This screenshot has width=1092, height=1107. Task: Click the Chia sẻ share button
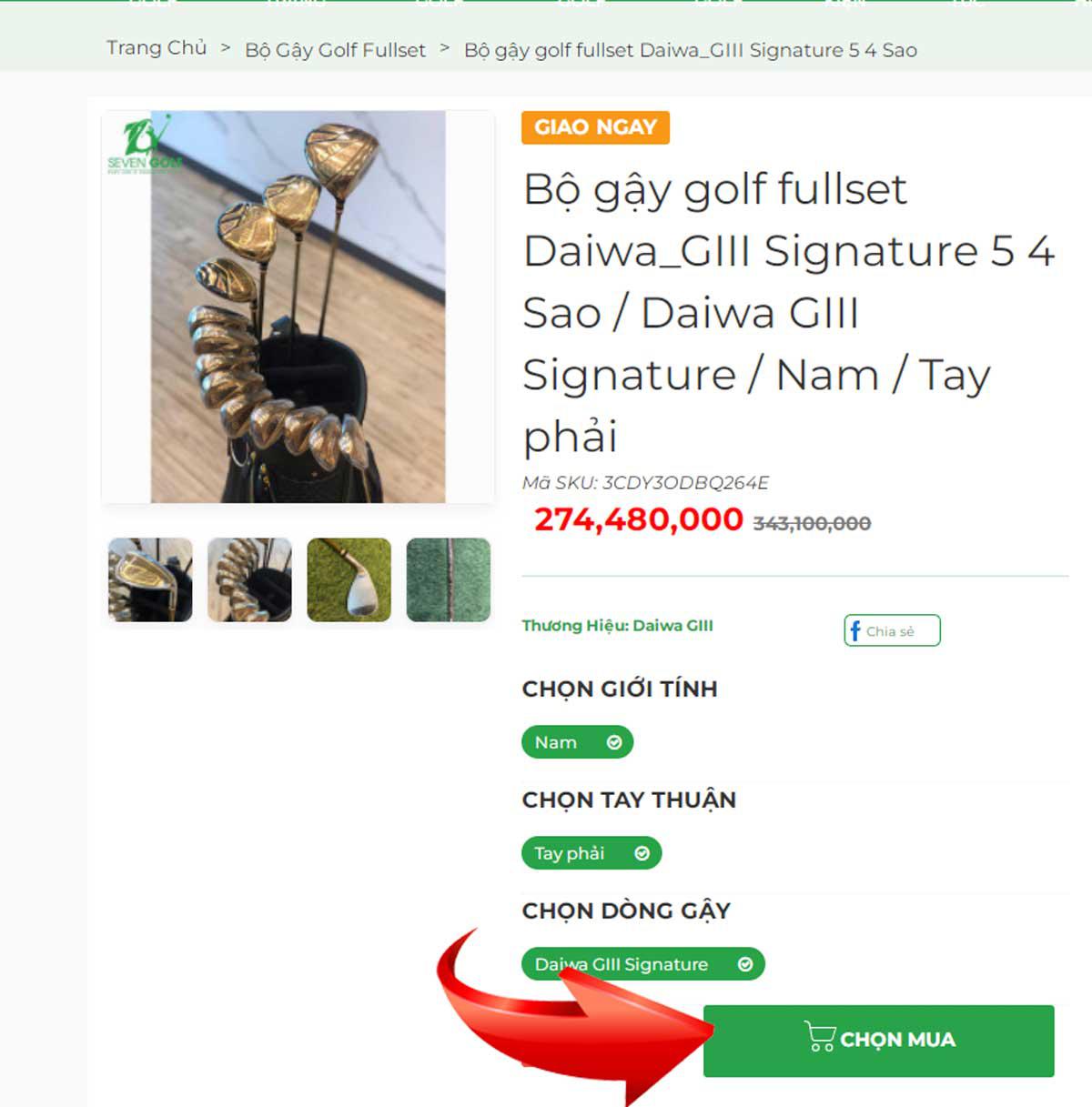[x=892, y=630]
